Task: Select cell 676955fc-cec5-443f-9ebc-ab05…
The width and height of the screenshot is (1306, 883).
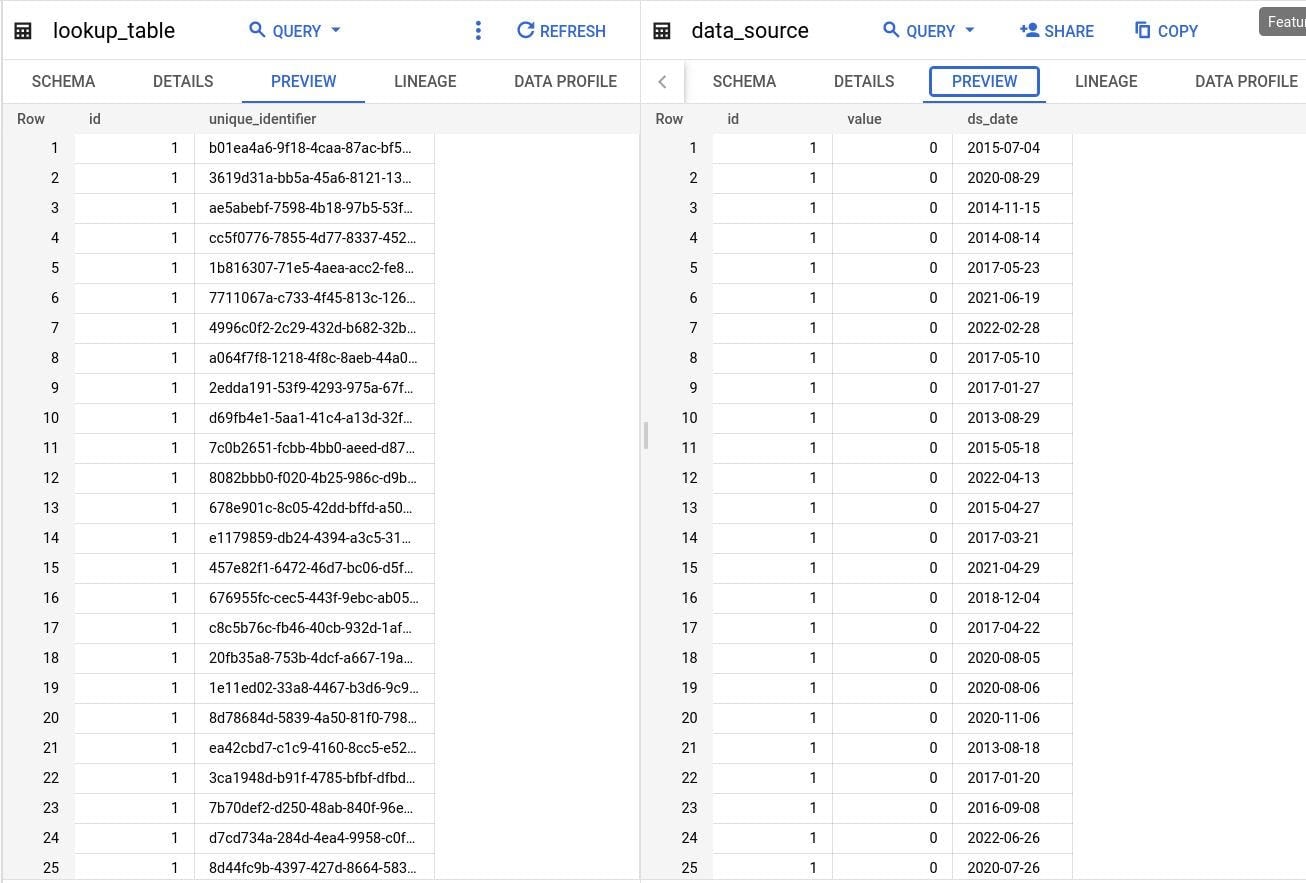Action: pyautogui.click(x=314, y=598)
